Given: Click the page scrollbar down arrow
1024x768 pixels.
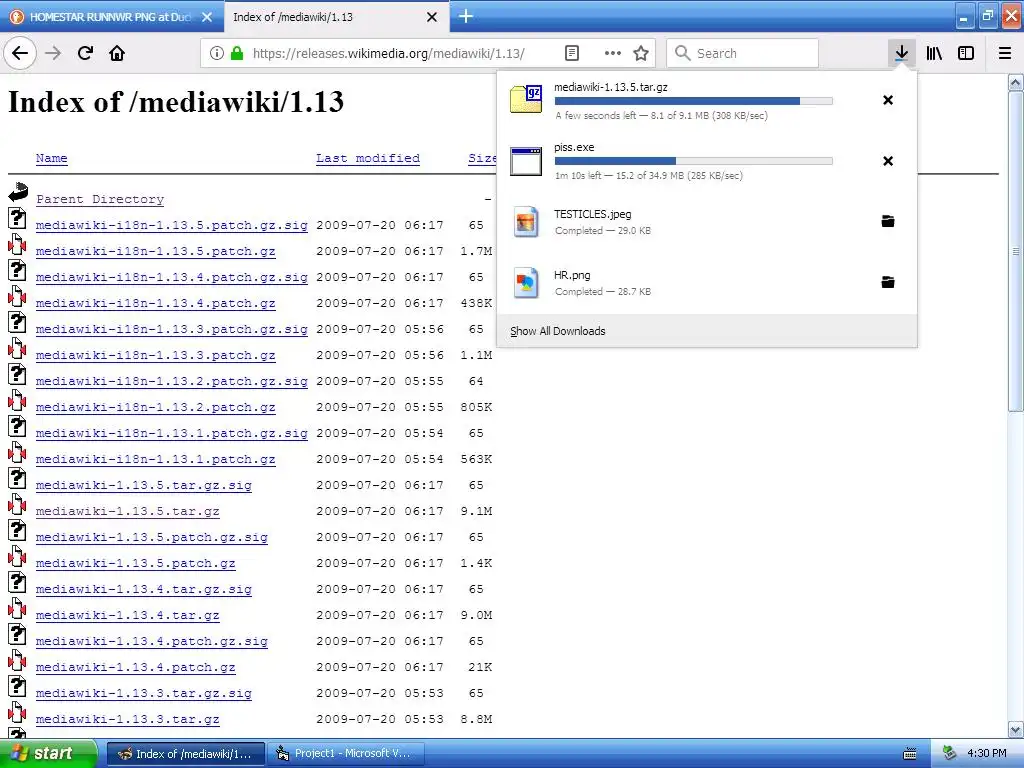Looking at the screenshot, I should point(1016,729).
